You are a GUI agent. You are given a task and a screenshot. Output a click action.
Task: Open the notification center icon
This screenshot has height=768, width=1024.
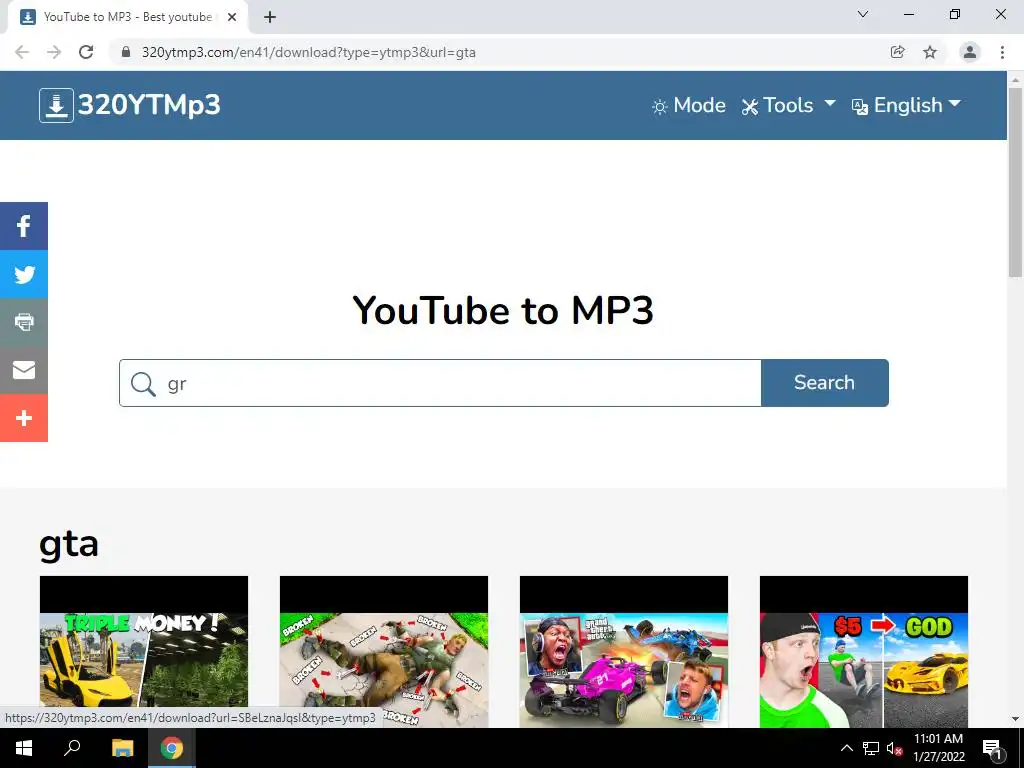(991, 748)
